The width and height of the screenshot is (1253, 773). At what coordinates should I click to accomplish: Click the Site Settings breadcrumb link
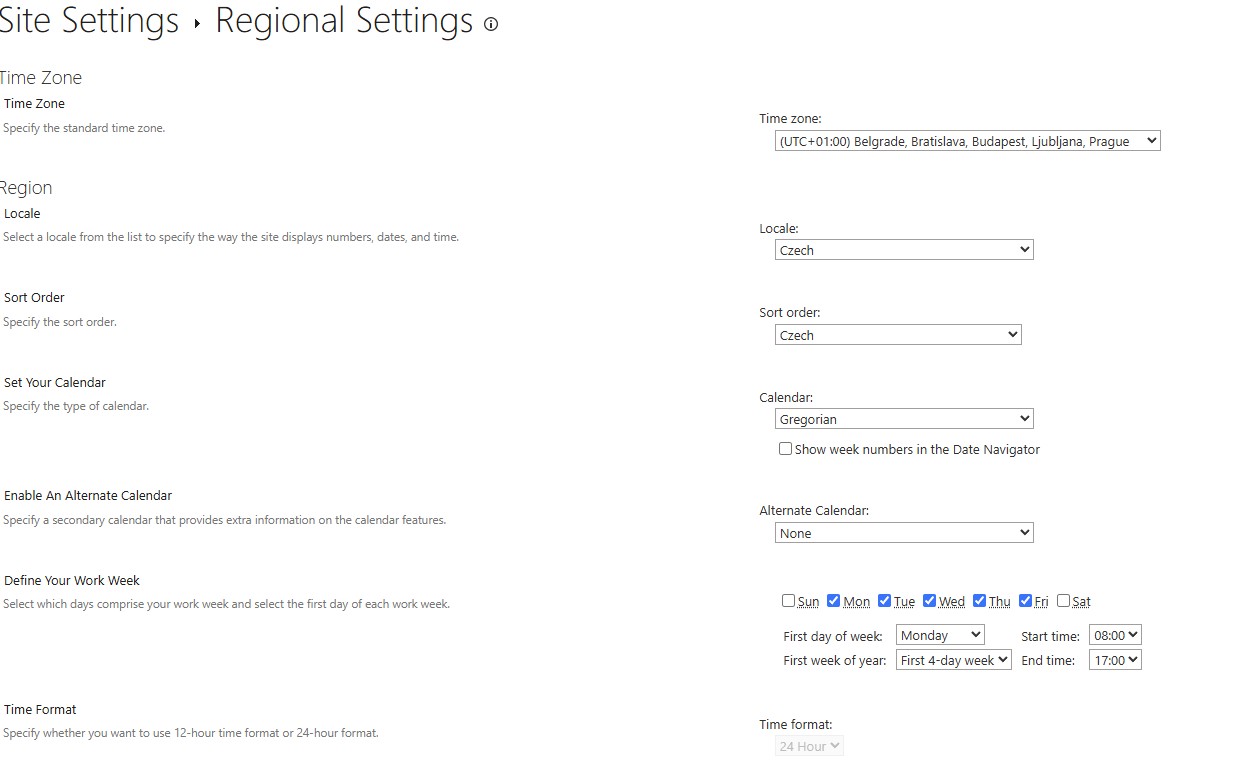[x=90, y=21]
